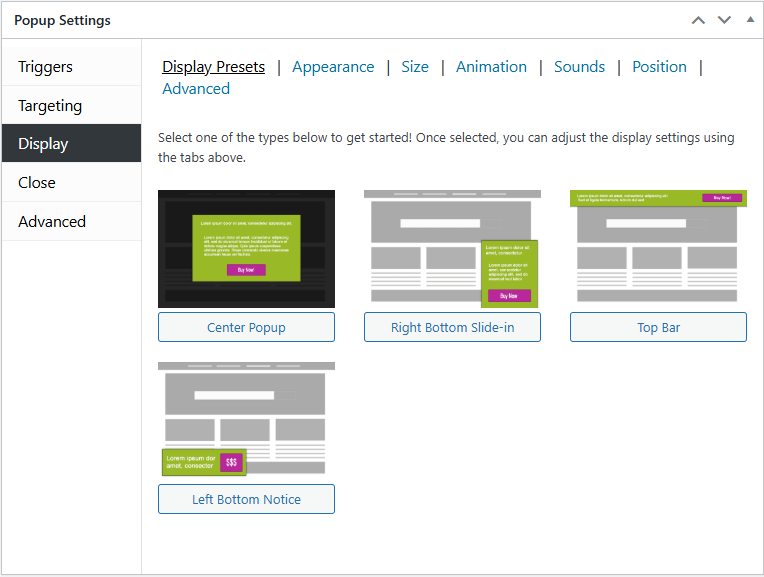Collapse the Popup Settings panel triangle
764x577 pixels.
click(x=750, y=20)
